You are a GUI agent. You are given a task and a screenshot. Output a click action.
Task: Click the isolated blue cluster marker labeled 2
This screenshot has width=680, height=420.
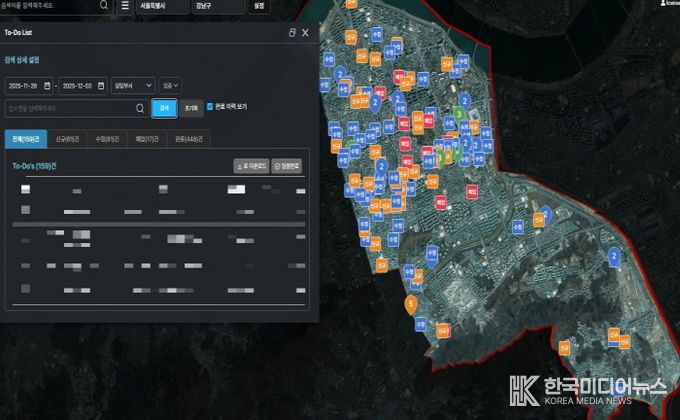(x=613, y=257)
